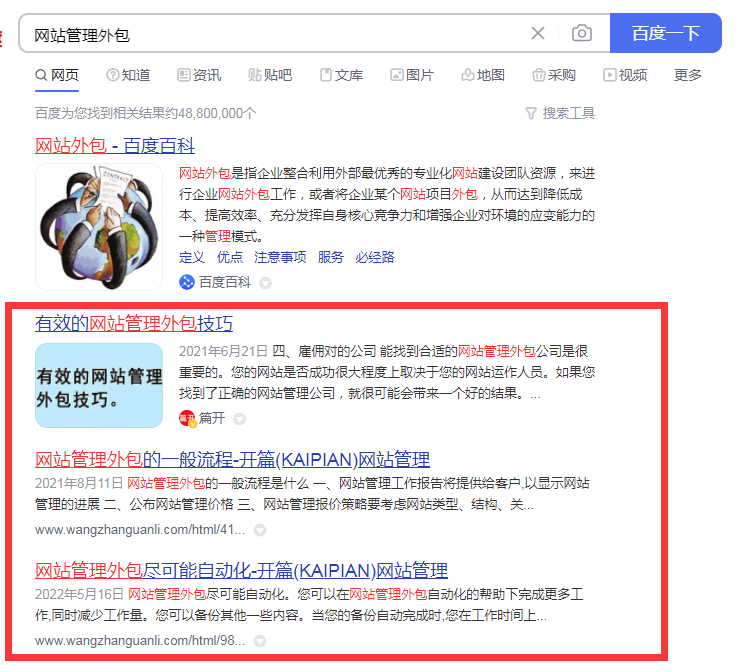
Task: Expand dropdown arrow beside html/41 URL
Action: pos(260,530)
